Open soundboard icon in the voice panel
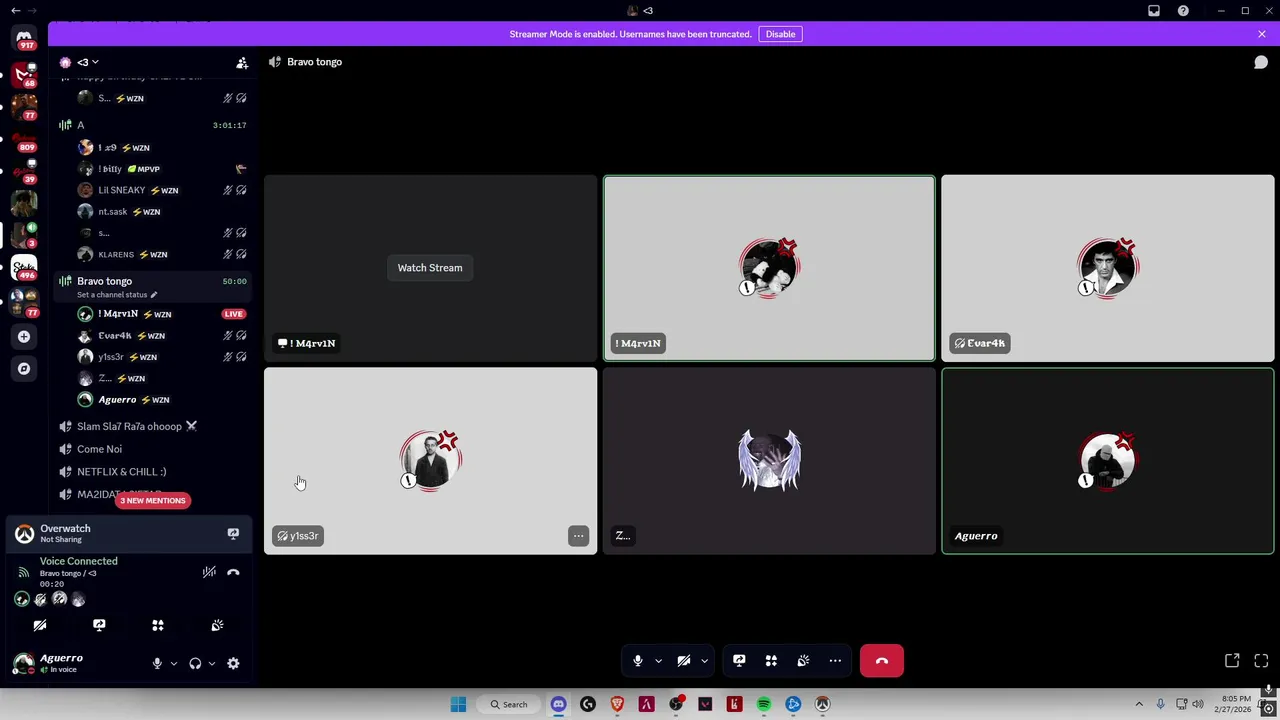 coord(217,625)
